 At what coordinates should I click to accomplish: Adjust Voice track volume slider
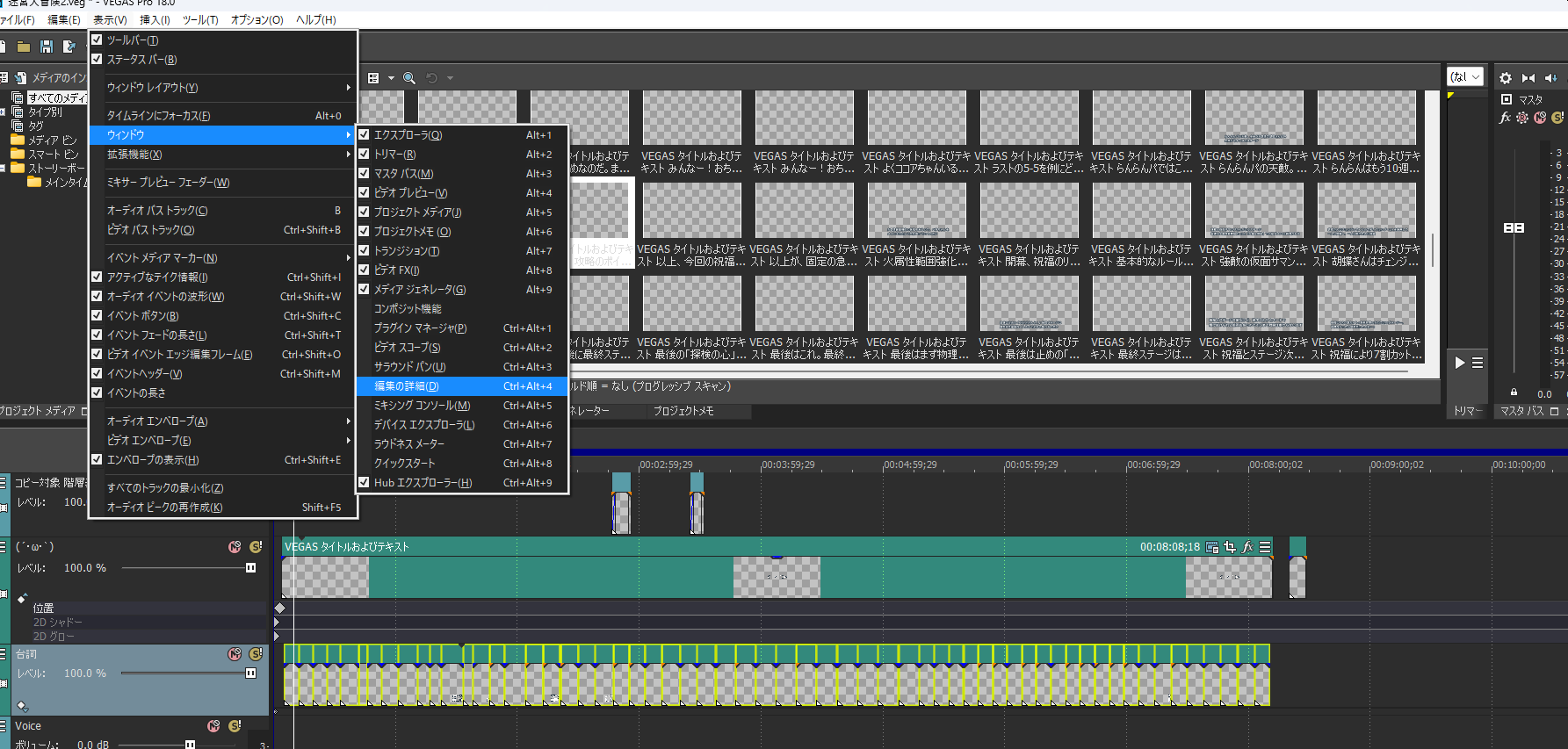[190, 745]
